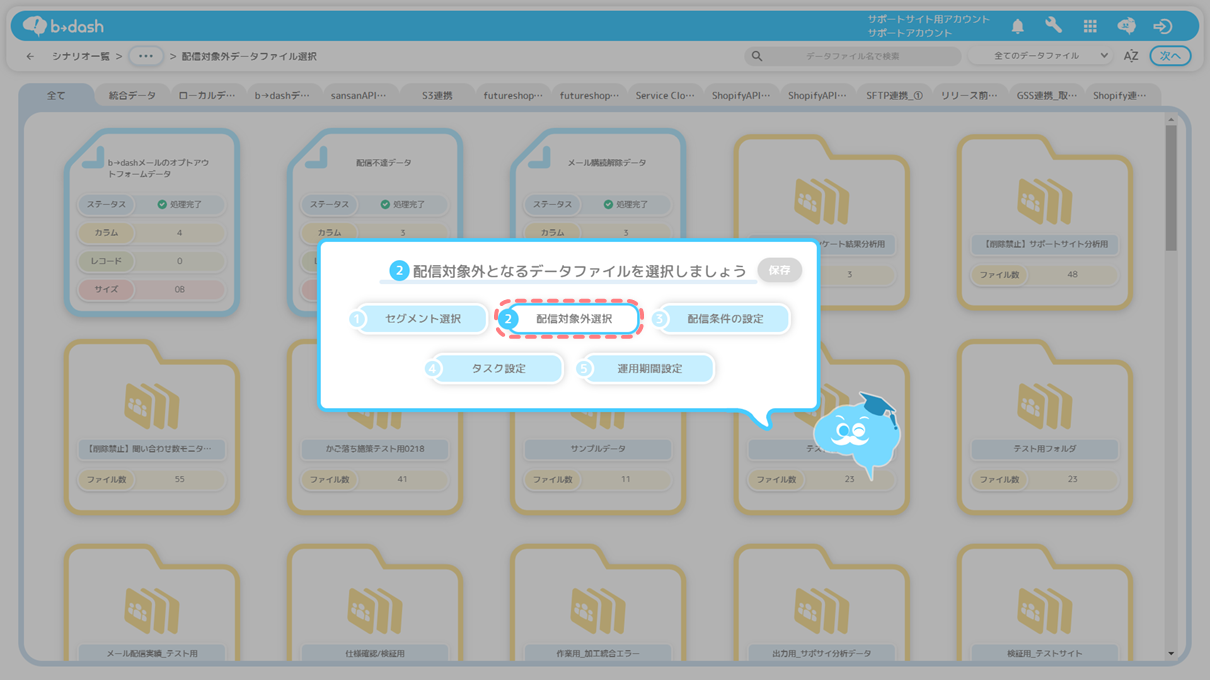Click folder icon of メール配信実績_テスト用
The height and width of the screenshot is (680, 1210).
click(x=151, y=610)
